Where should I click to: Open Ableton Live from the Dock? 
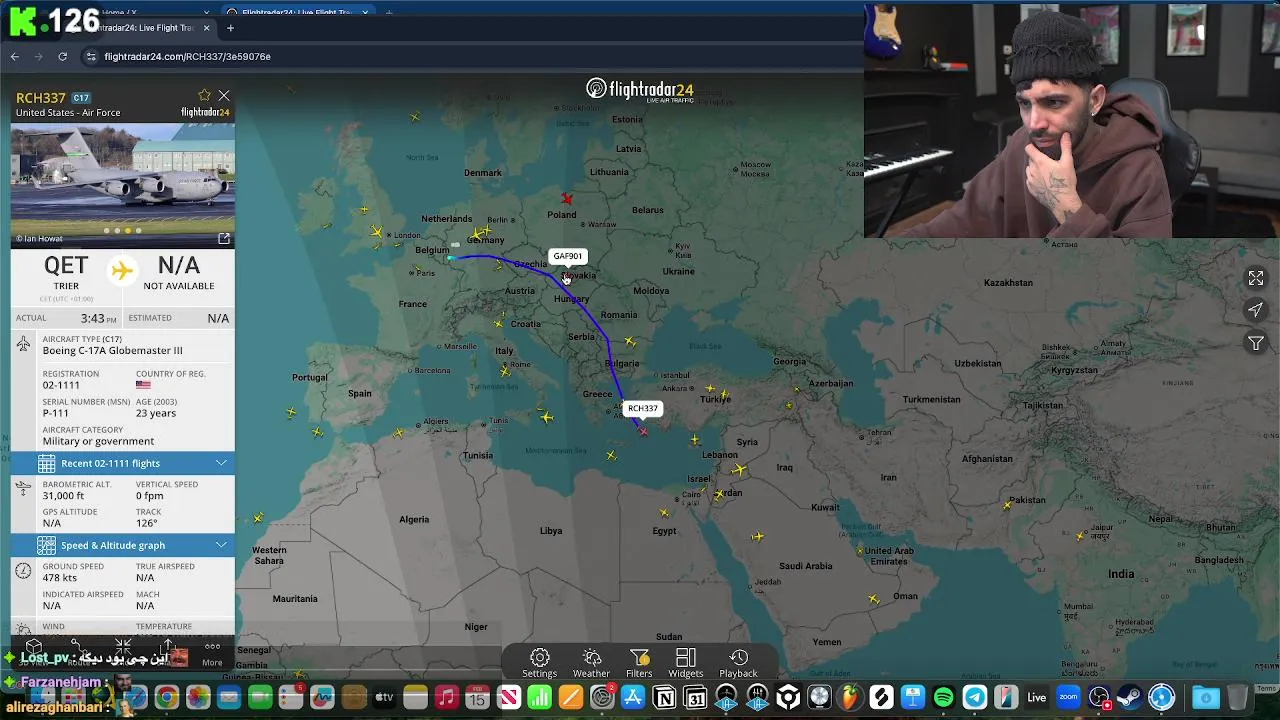(1037, 698)
